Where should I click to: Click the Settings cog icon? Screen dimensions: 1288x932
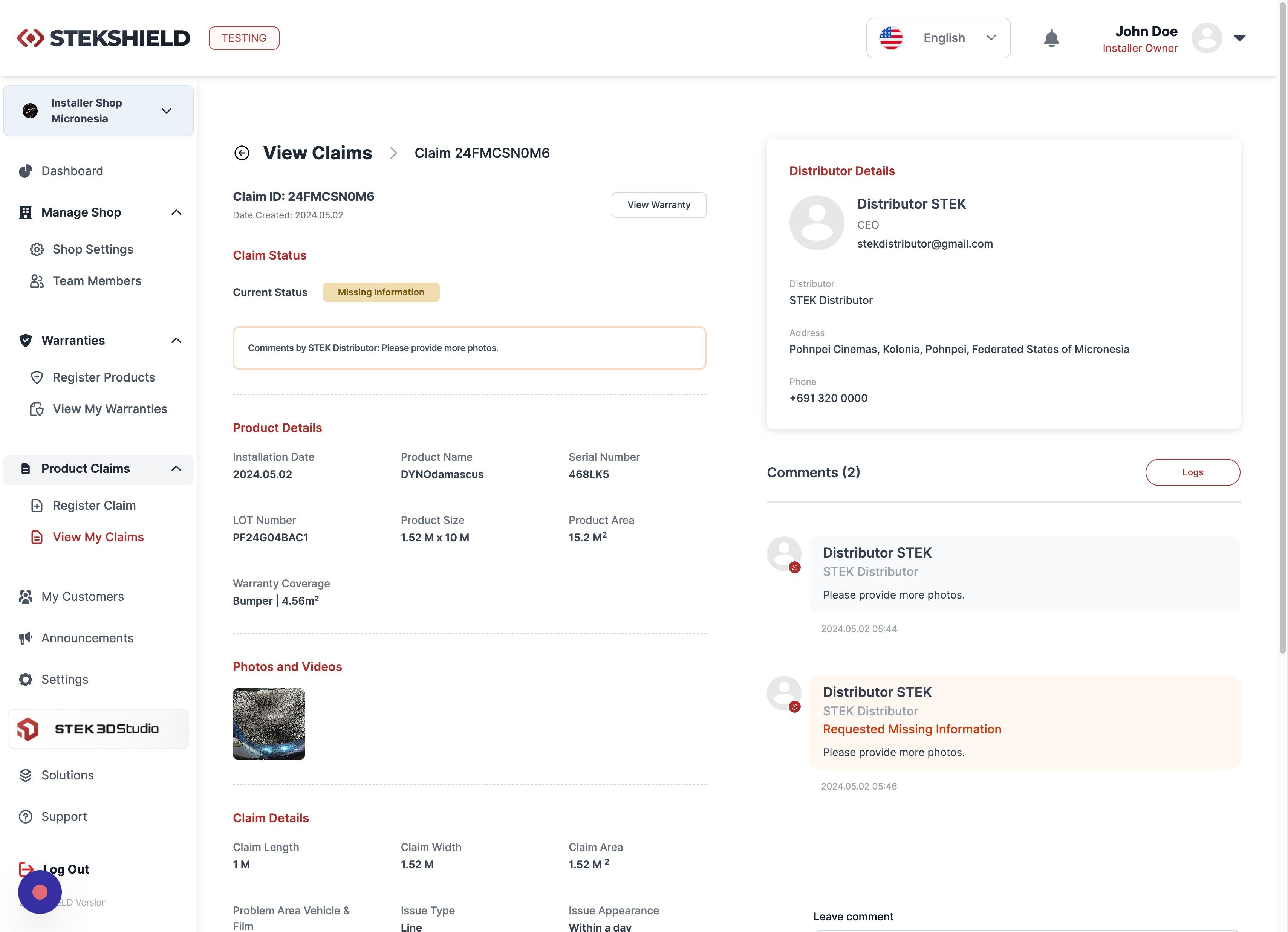pyautogui.click(x=26, y=680)
